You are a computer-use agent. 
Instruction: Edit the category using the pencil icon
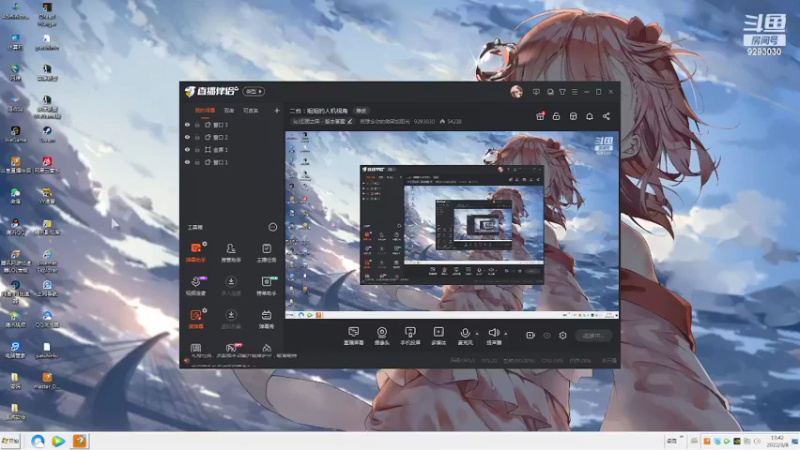349,121
